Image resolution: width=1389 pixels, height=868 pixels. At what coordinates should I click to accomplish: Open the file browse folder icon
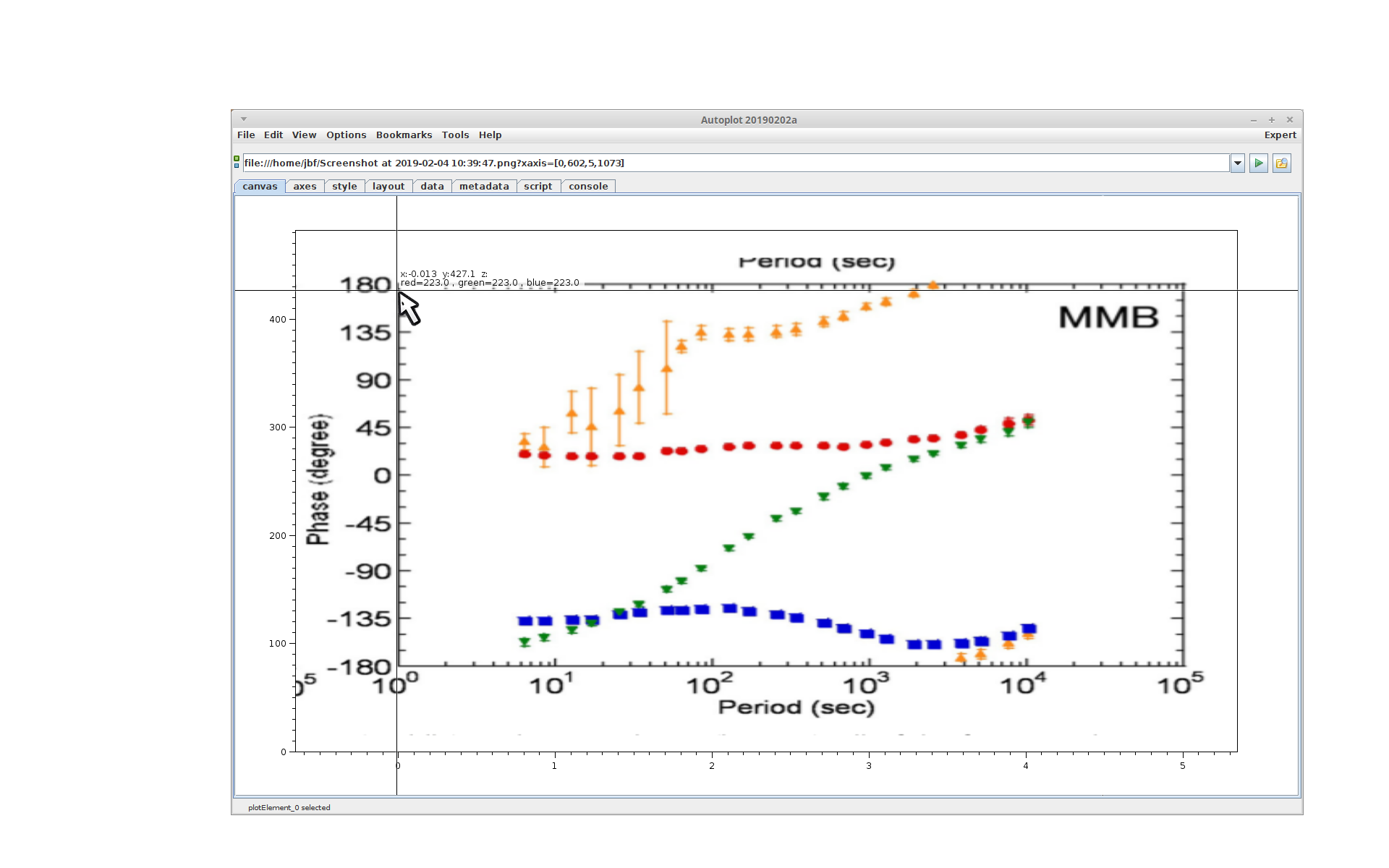[x=1281, y=163]
